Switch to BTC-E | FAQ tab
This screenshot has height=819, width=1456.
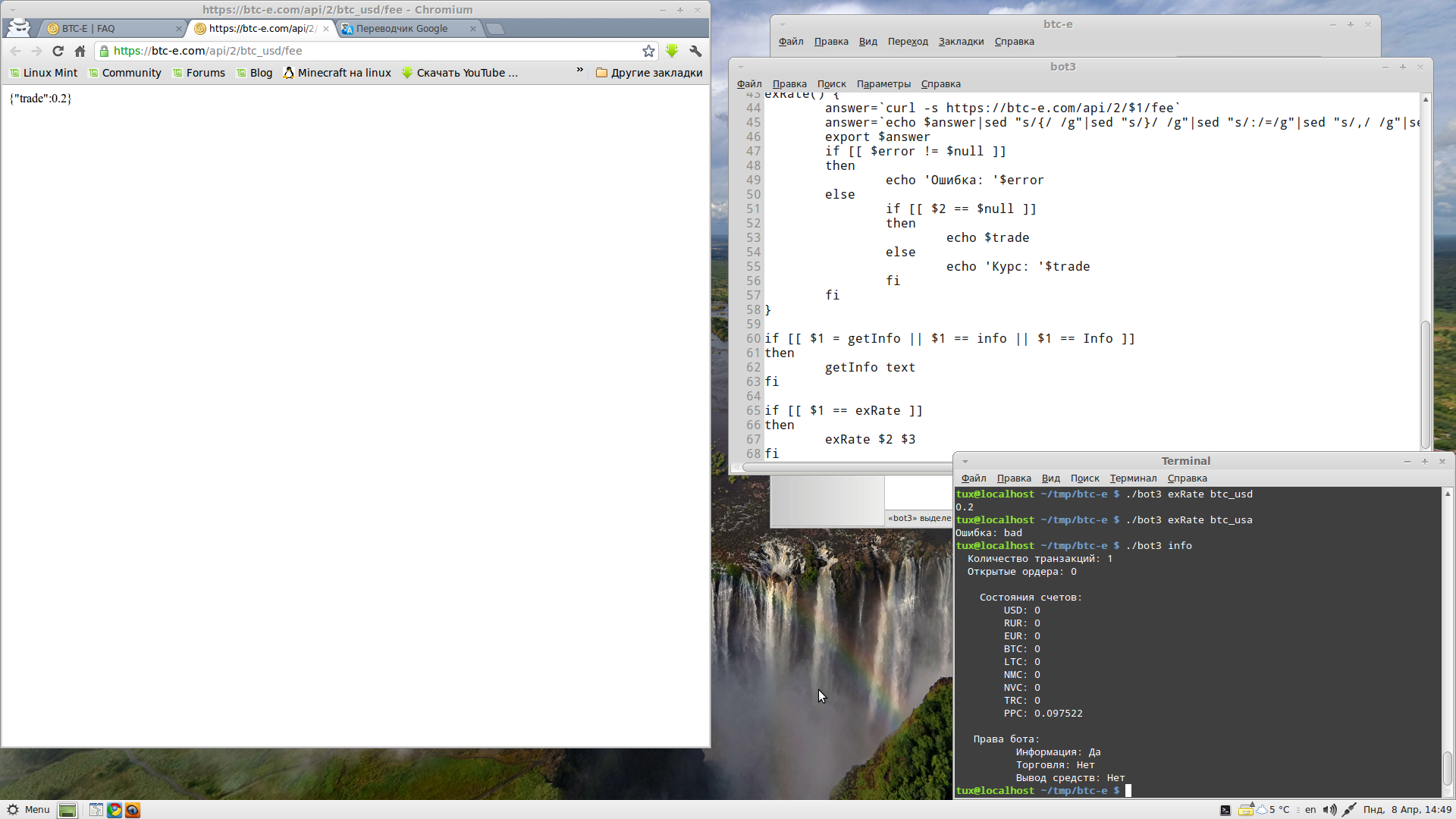88,29
